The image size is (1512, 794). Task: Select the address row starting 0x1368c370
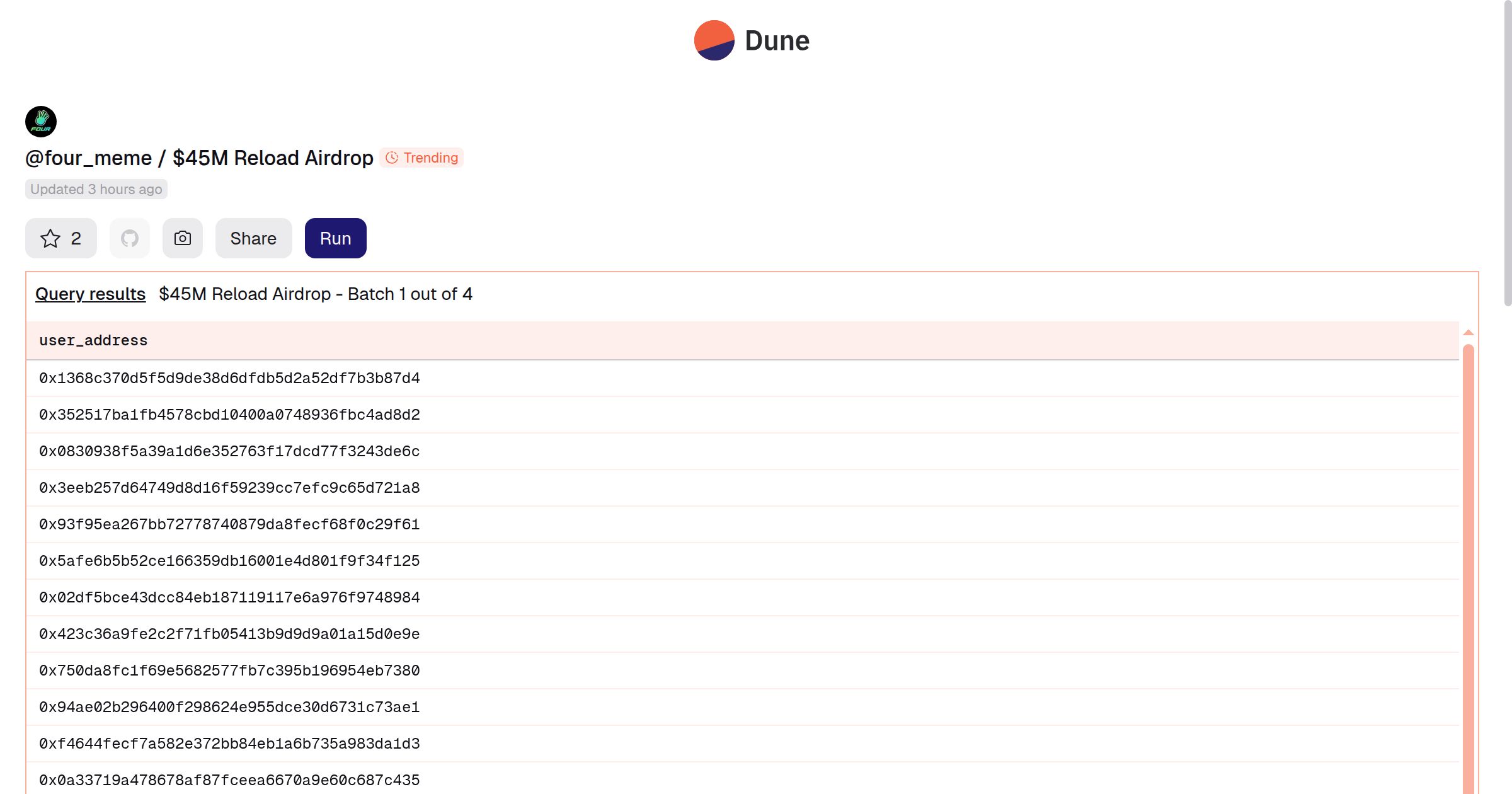(229, 378)
